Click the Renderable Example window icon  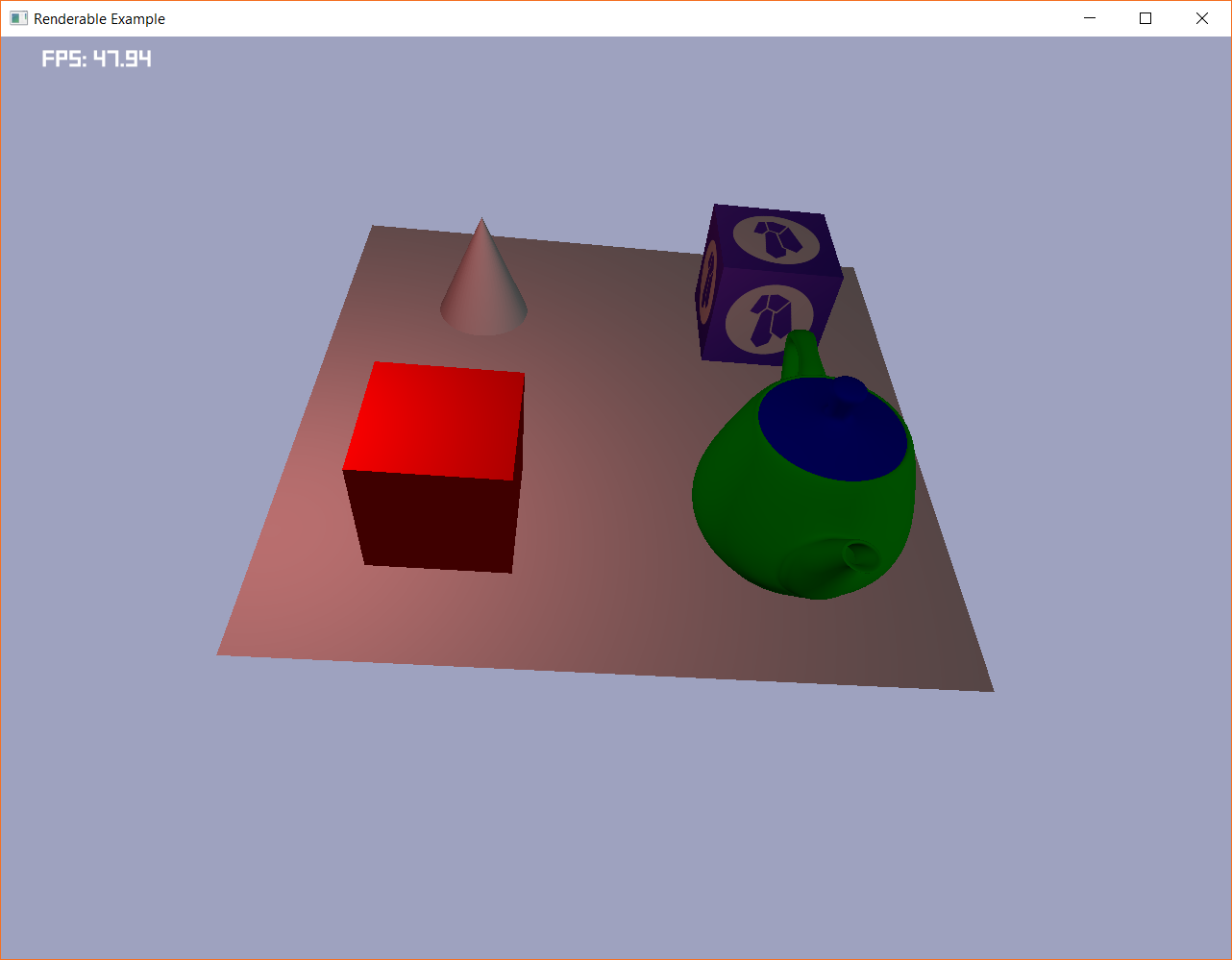[x=18, y=18]
